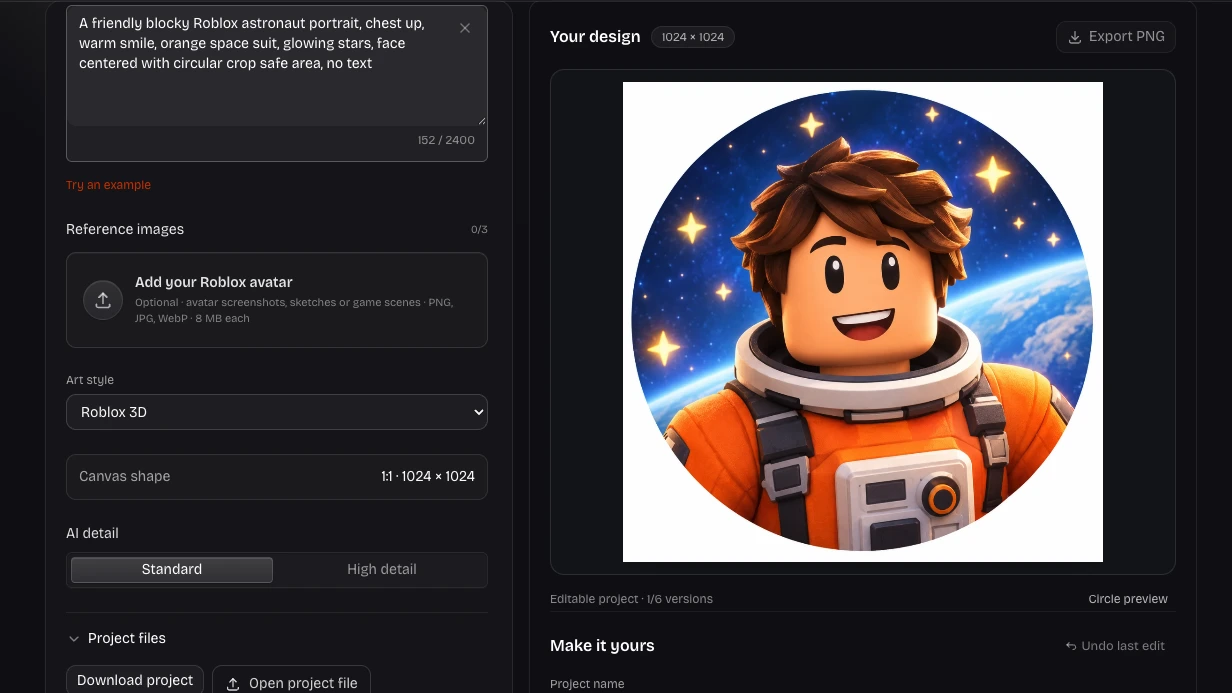The image size is (1232, 693).
Task: Export the design as PNG
Action: coord(1116,37)
